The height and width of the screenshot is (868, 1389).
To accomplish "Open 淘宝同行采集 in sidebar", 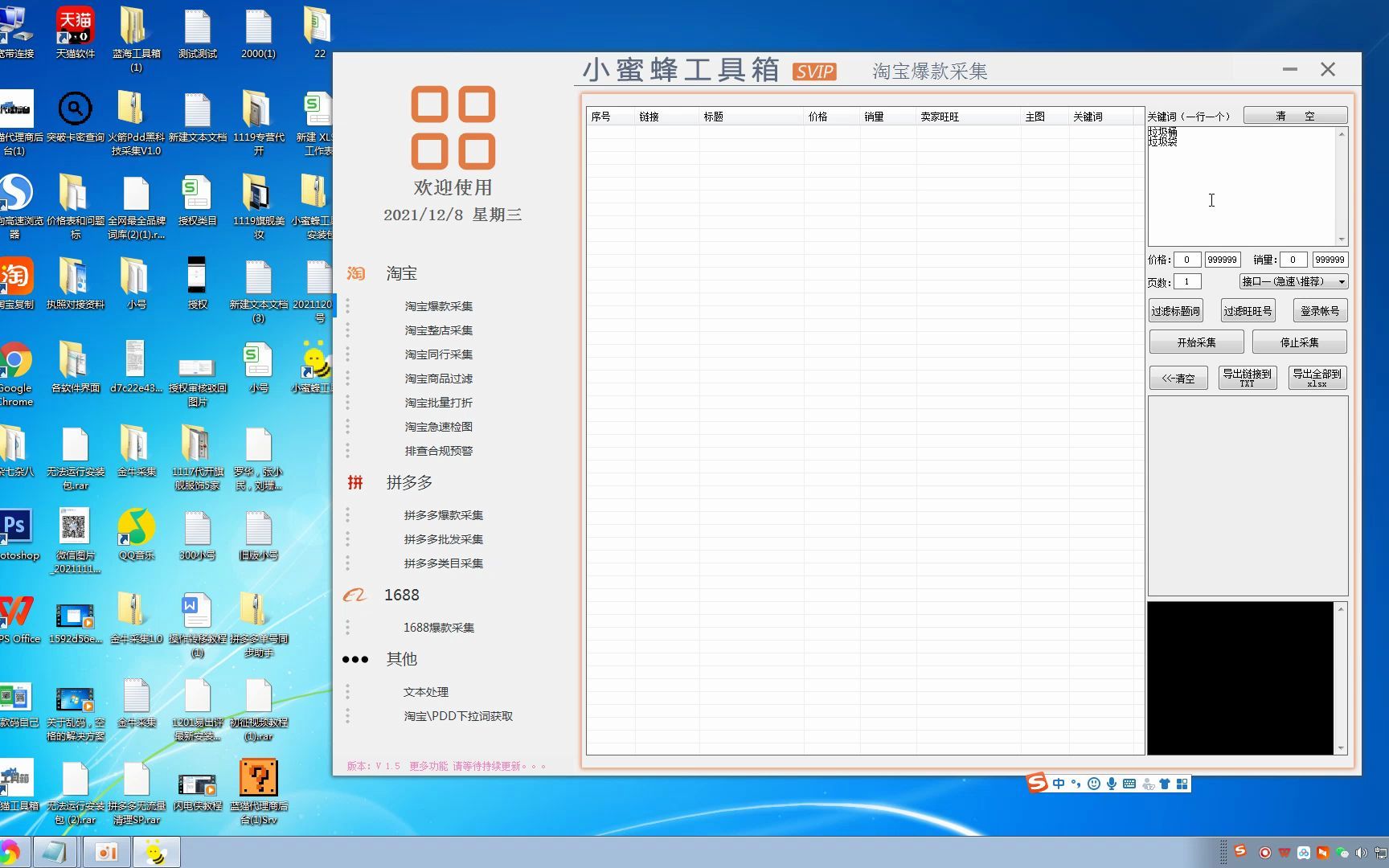I will (x=438, y=354).
